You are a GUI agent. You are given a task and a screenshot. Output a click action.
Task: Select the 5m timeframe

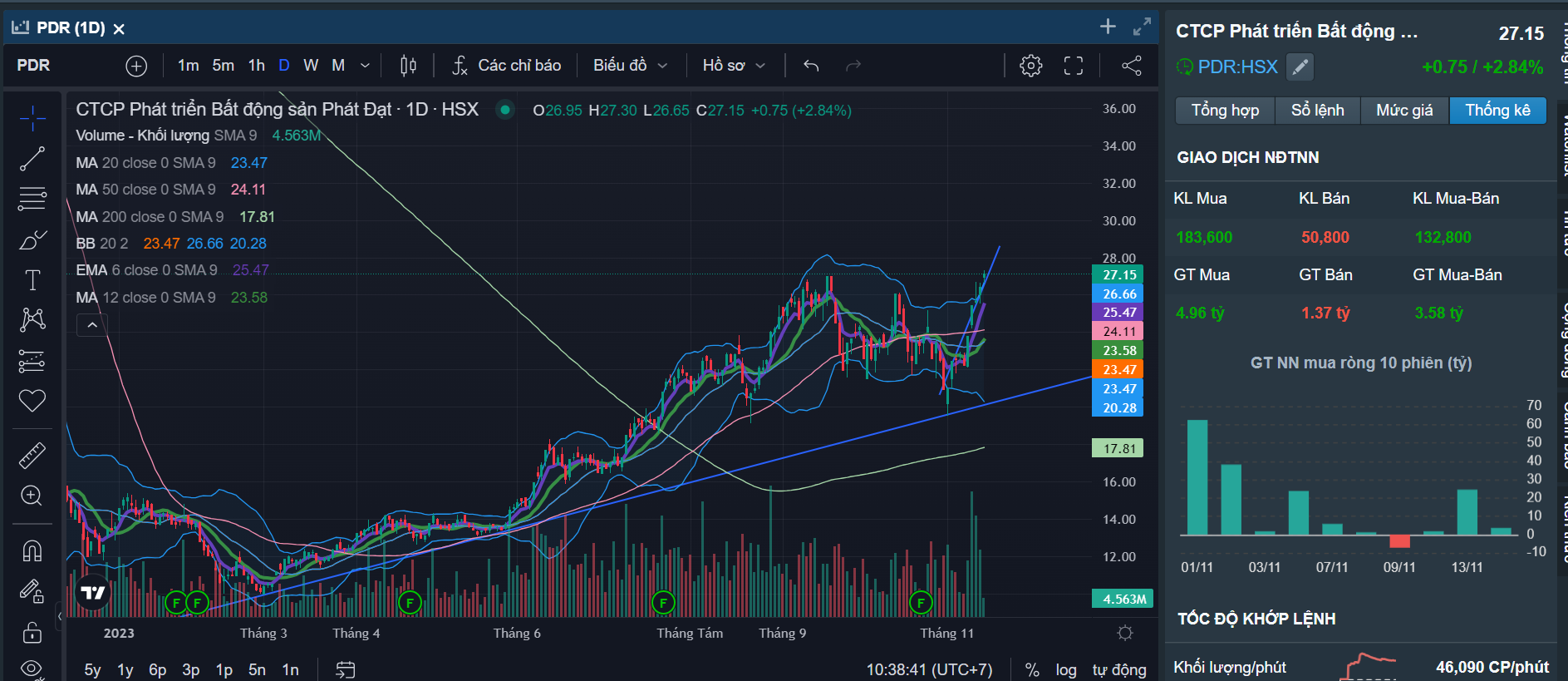224,66
